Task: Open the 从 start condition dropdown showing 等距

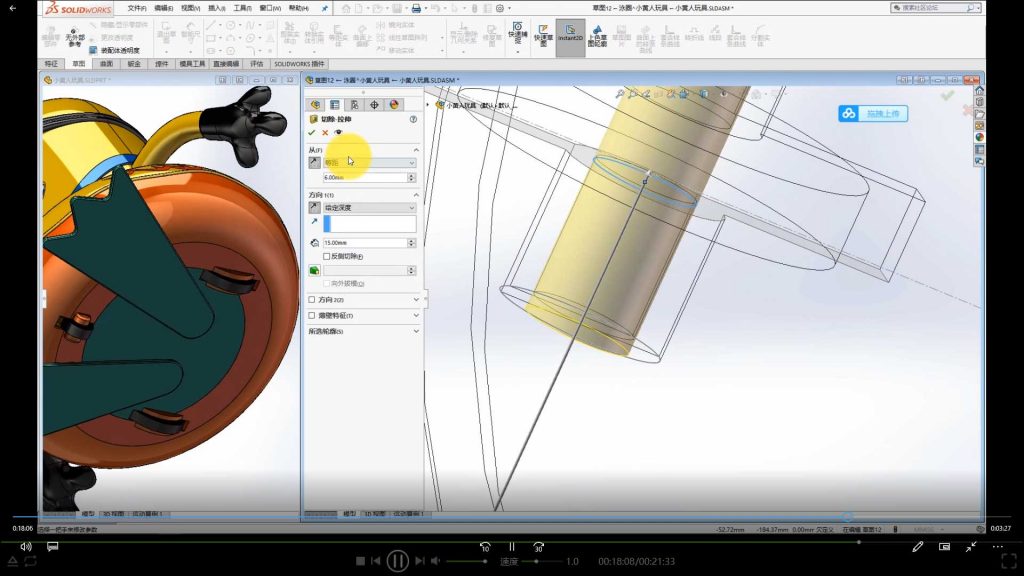Action: [x=369, y=160]
